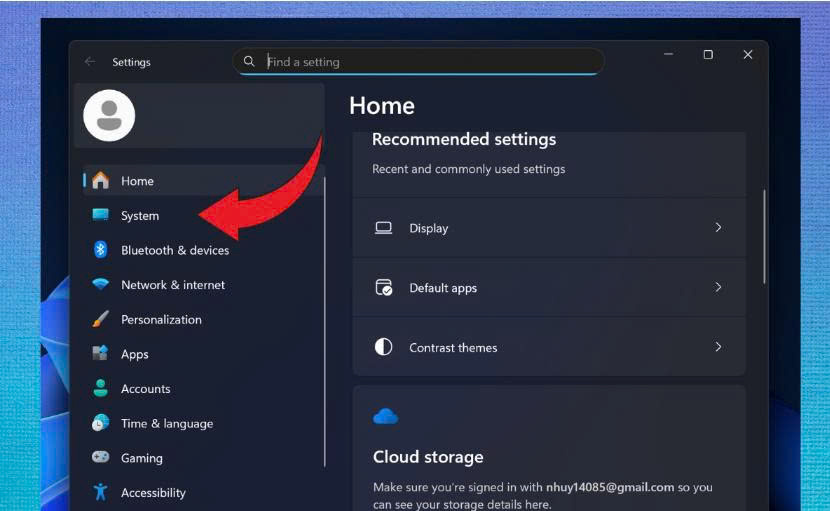Open Contrast themes recommended setting

point(549,347)
